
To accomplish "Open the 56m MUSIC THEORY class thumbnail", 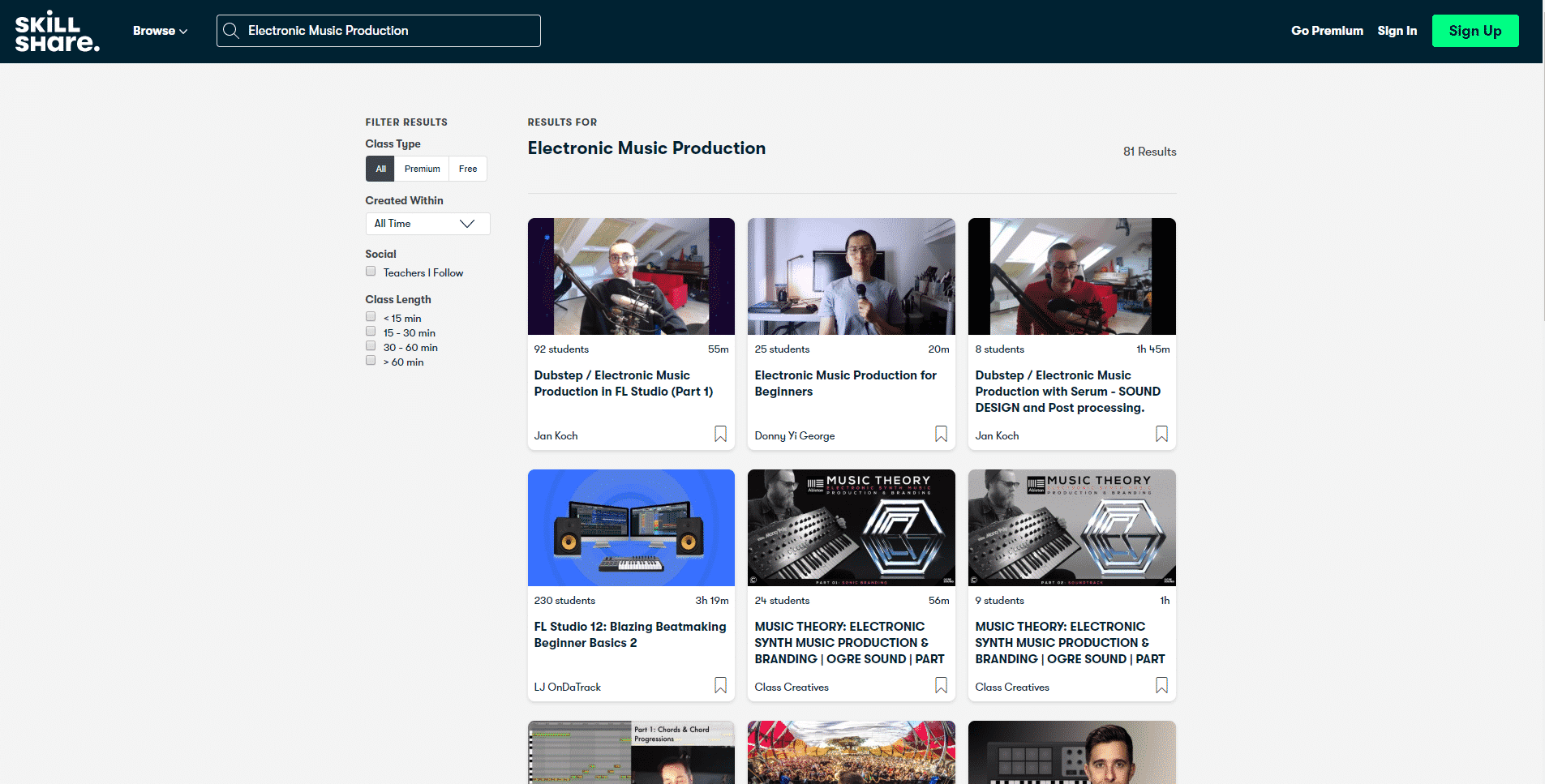I will [852, 528].
